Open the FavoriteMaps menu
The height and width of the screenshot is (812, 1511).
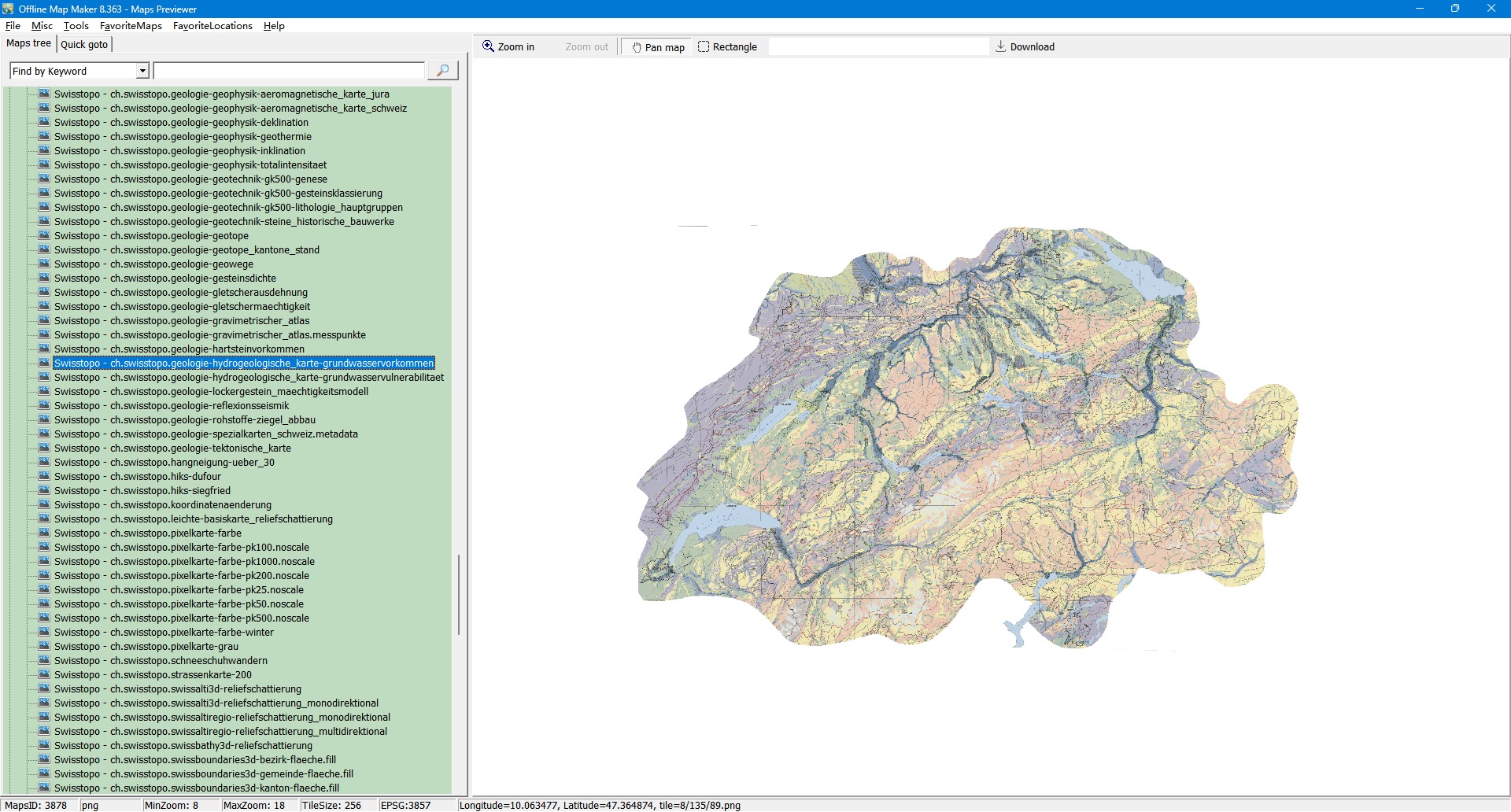(131, 26)
